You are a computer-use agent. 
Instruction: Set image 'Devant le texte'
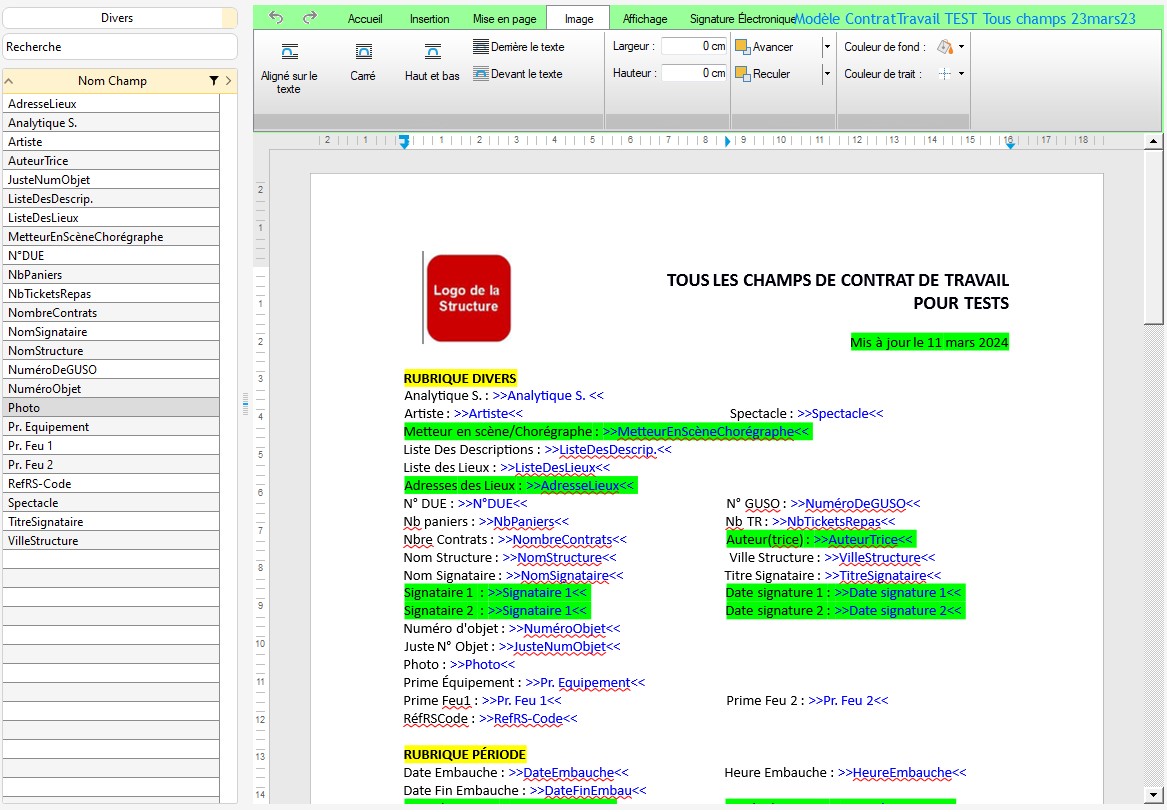coord(518,74)
